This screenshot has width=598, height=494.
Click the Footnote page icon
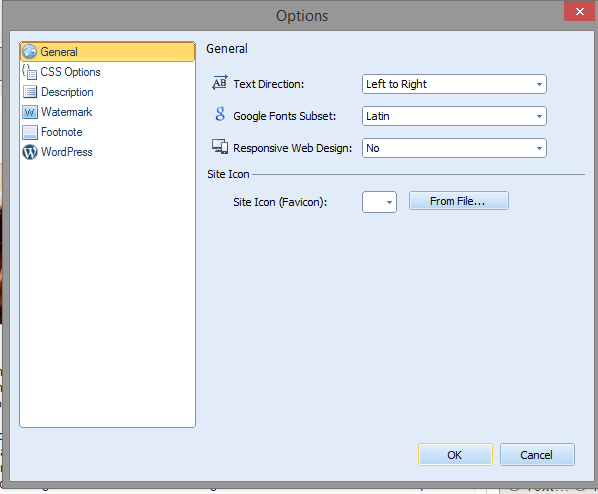30,132
